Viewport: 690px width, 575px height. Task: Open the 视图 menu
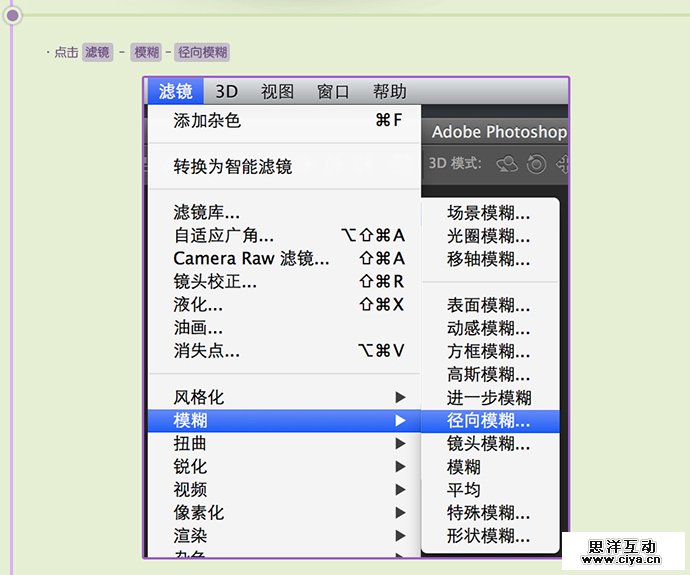(x=278, y=92)
